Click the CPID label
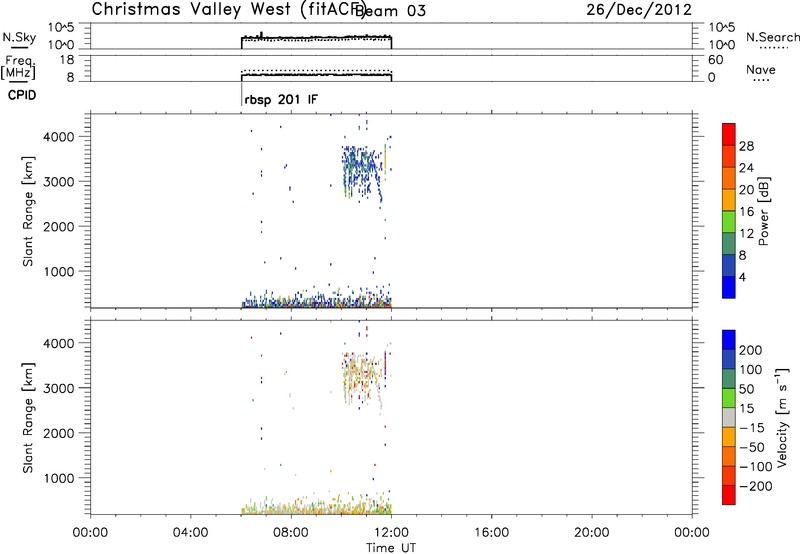Viewport: 800px width, 554px height. point(22,95)
